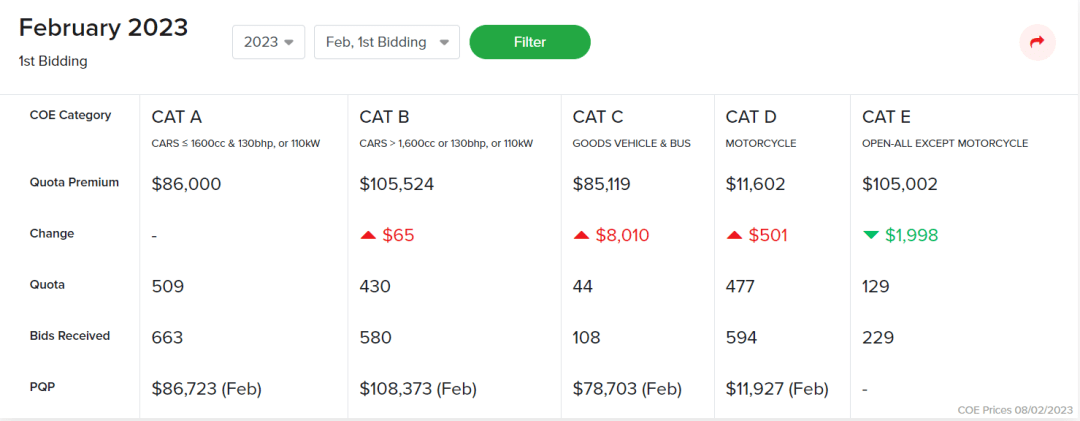Select the CAT A column header
The height and width of the screenshot is (421, 1080).
tap(177, 117)
